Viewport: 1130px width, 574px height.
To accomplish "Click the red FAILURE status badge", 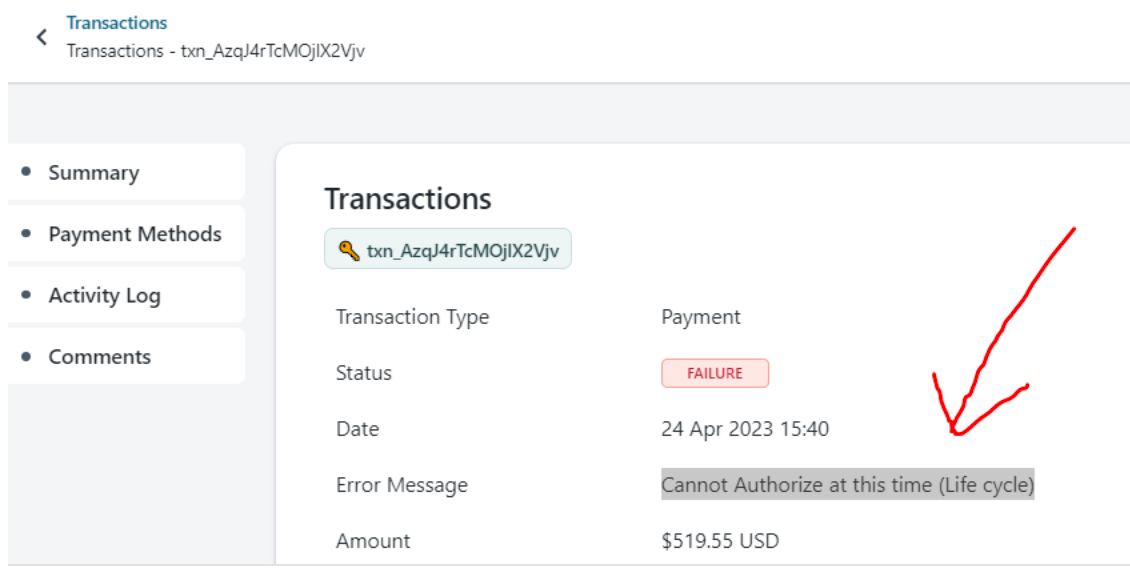I will click(714, 373).
